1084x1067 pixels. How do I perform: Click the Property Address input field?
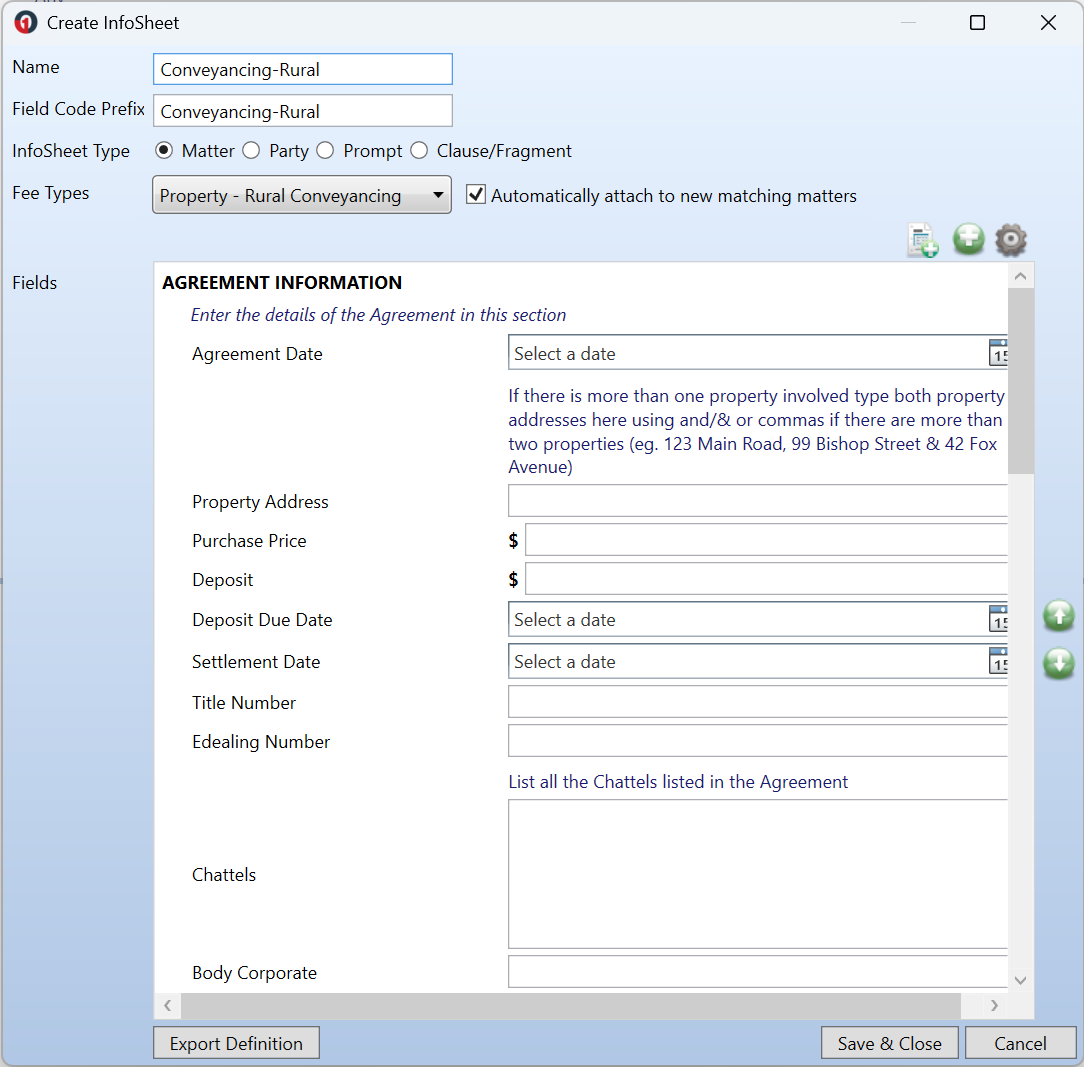tap(758, 501)
